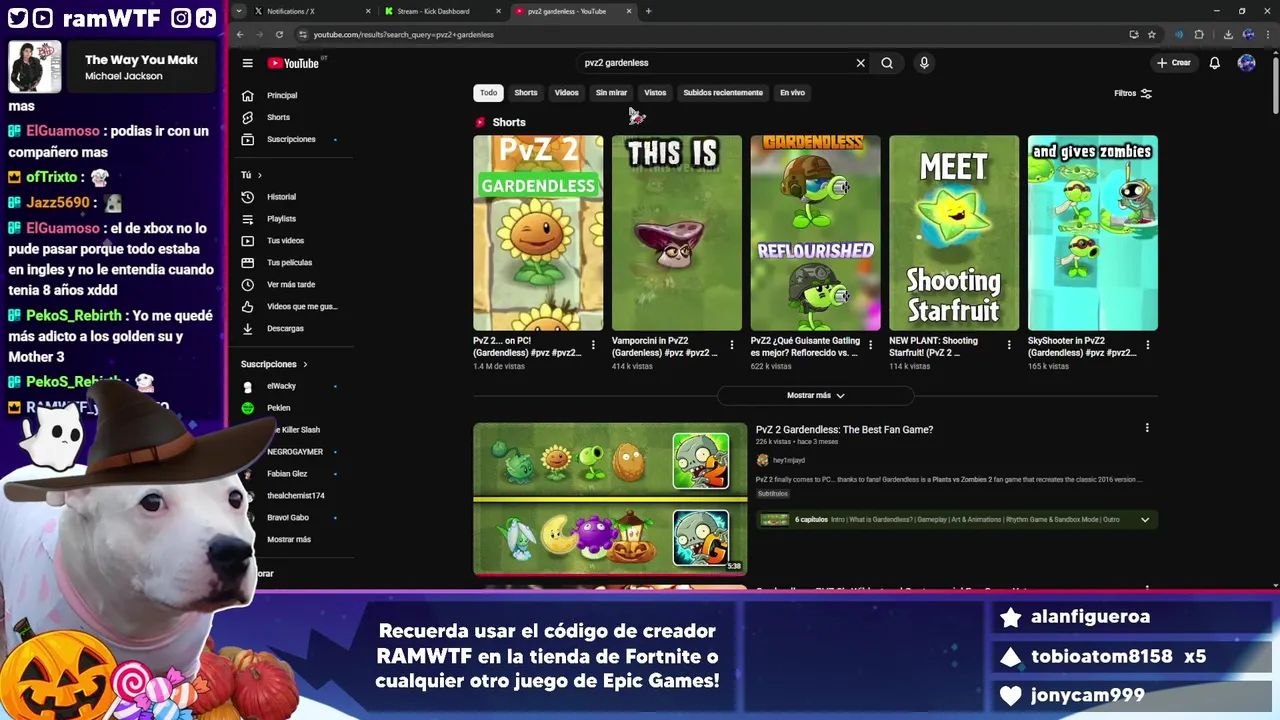
Task: Open the notifications bell
Action: click(1214, 63)
